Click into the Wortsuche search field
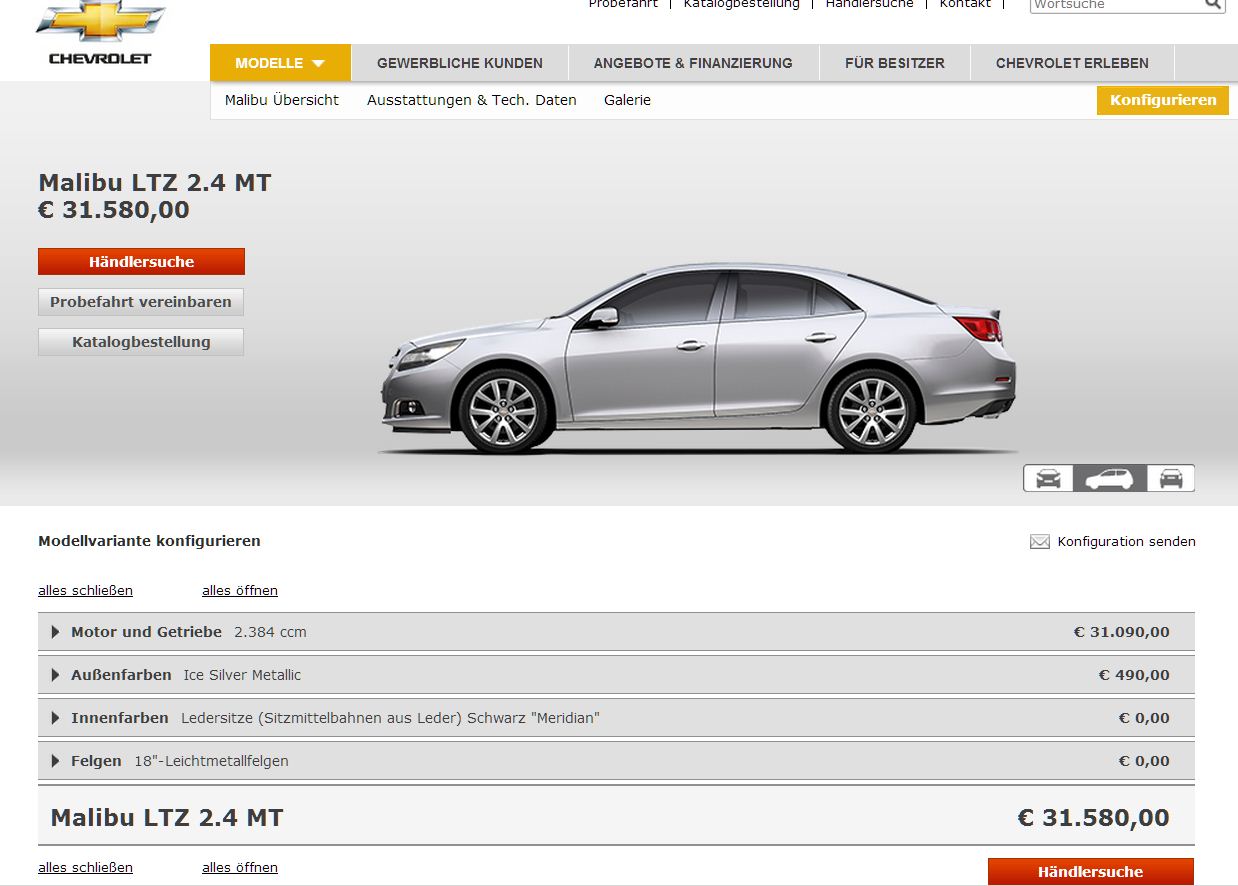The width and height of the screenshot is (1238, 886). [1113, 5]
